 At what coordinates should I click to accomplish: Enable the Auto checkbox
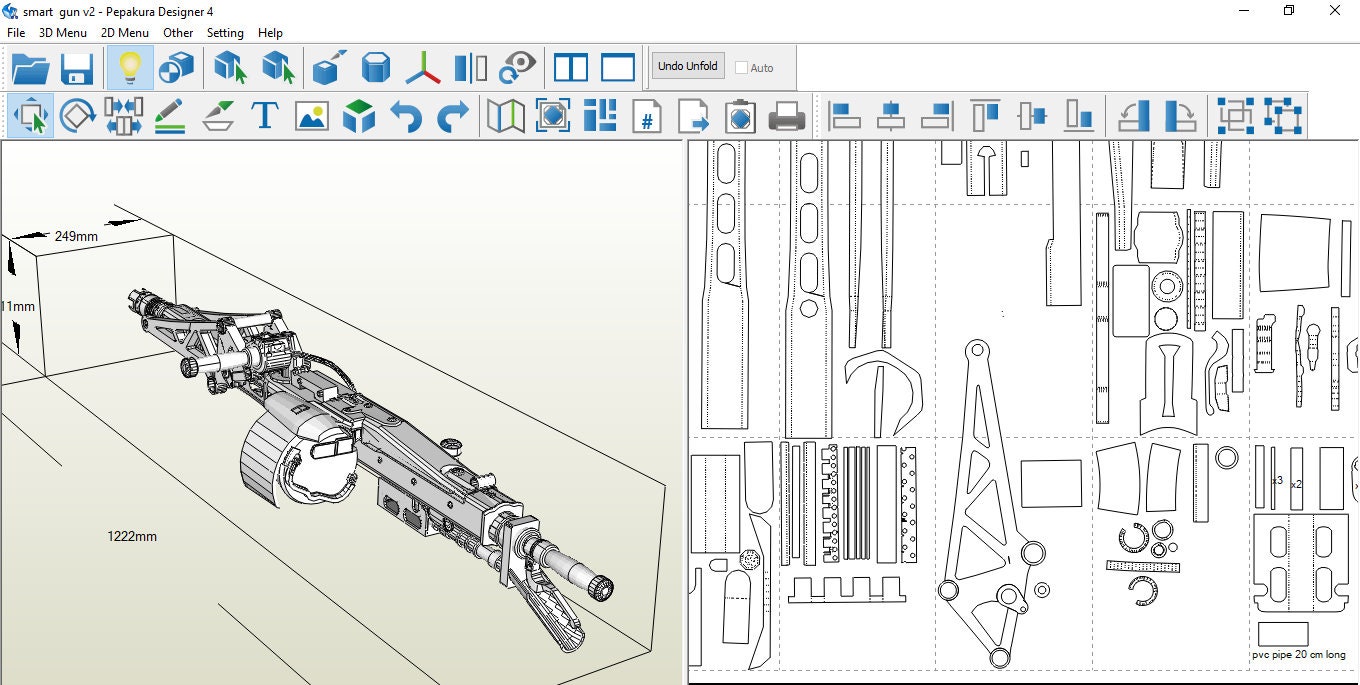point(740,68)
